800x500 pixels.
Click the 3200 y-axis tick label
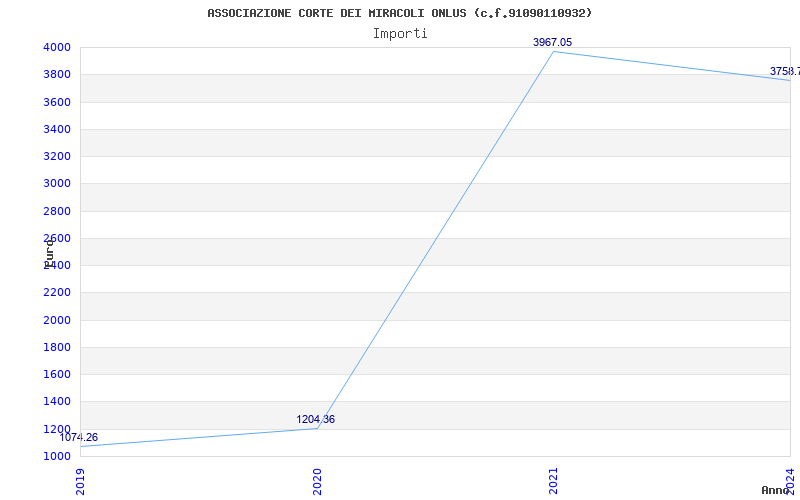[x=57, y=156]
